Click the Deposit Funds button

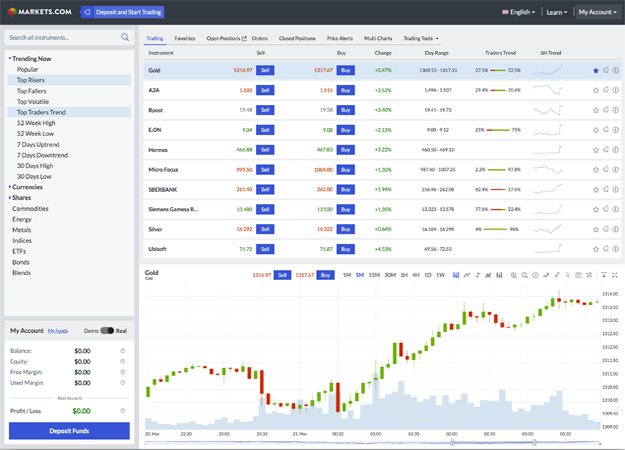69,431
